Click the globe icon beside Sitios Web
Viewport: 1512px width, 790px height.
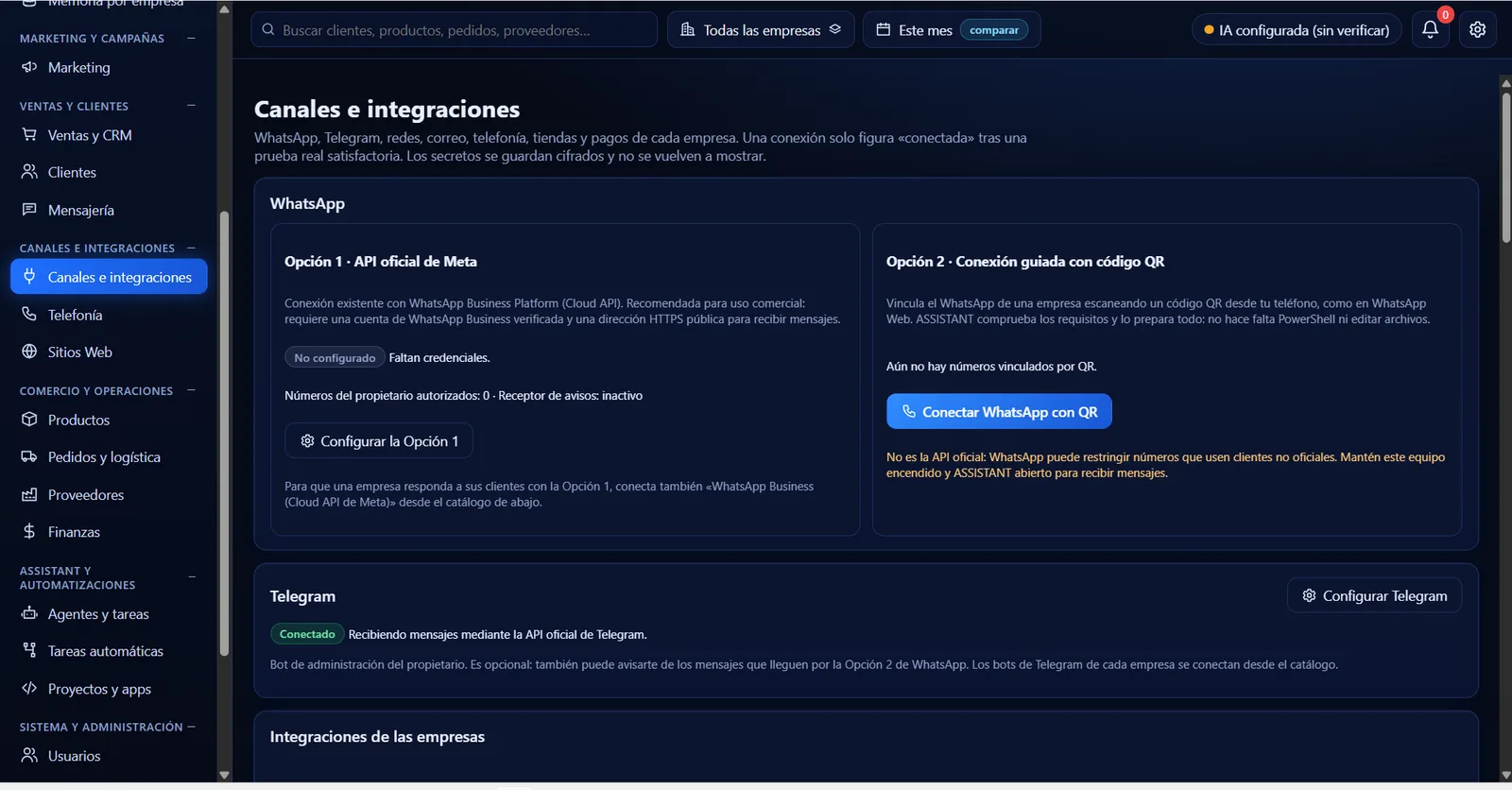pos(29,352)
